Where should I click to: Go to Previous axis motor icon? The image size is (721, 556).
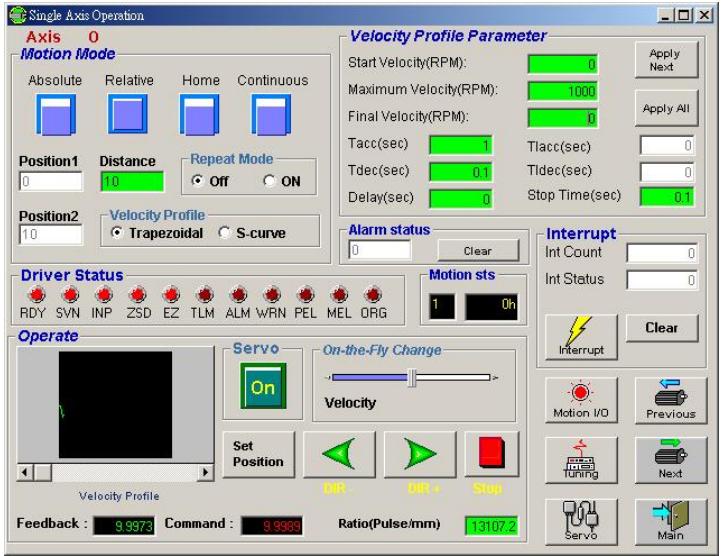[671, 400]
